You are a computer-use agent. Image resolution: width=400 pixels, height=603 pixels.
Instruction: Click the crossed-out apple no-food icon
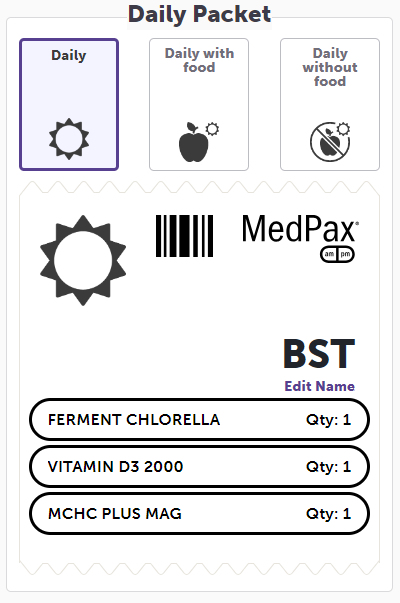[330, 142]
